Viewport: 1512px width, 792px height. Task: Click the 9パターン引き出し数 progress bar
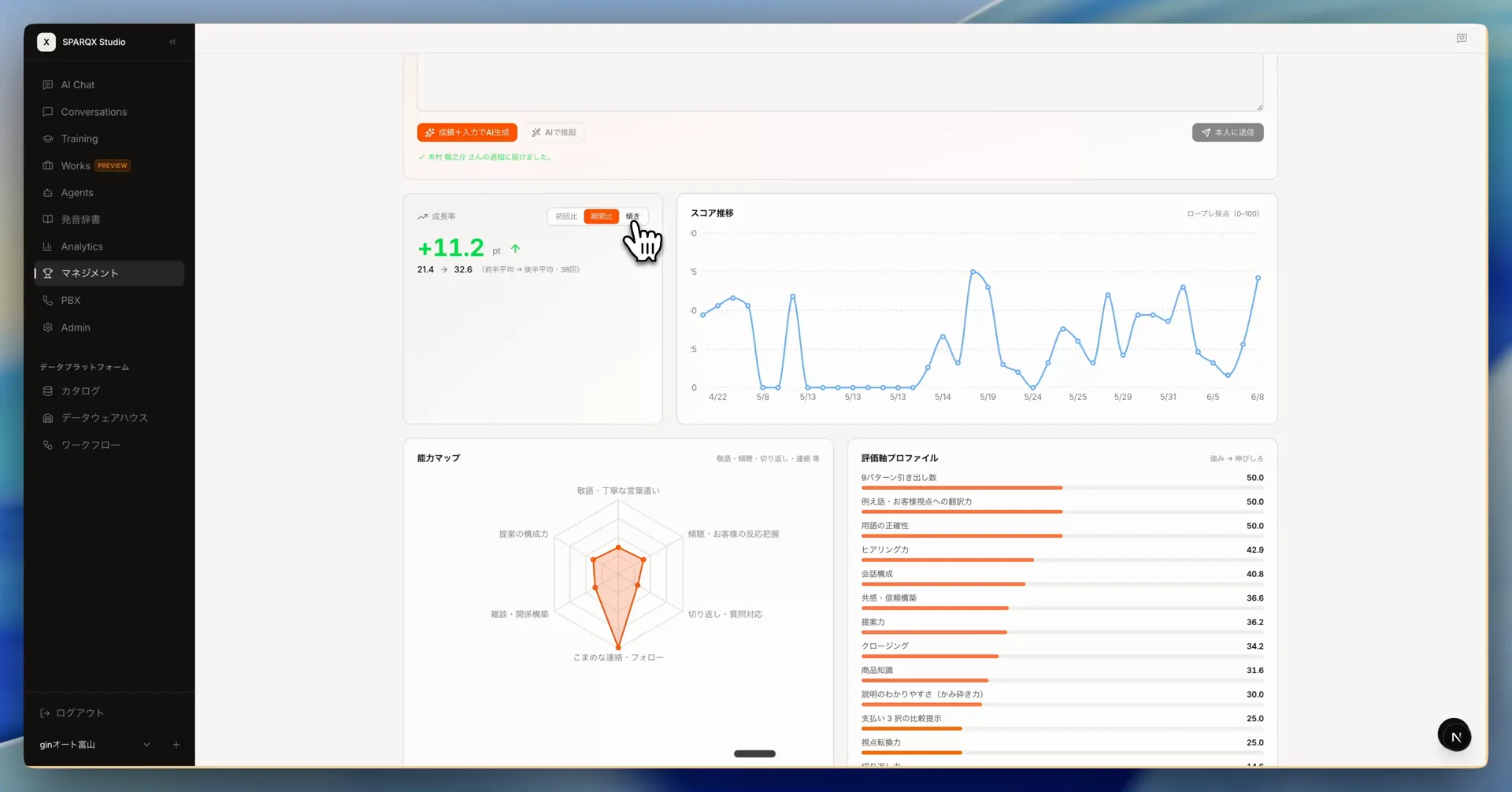click(1062, 488)
